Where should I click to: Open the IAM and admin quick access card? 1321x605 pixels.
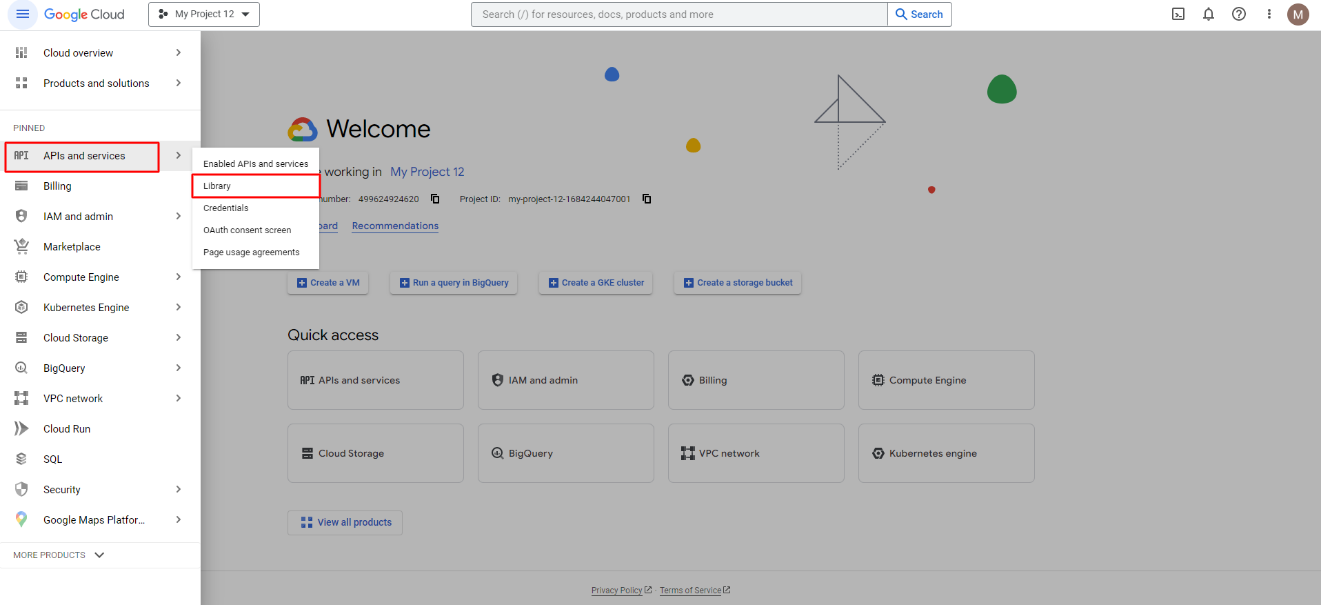click(566, 380)
